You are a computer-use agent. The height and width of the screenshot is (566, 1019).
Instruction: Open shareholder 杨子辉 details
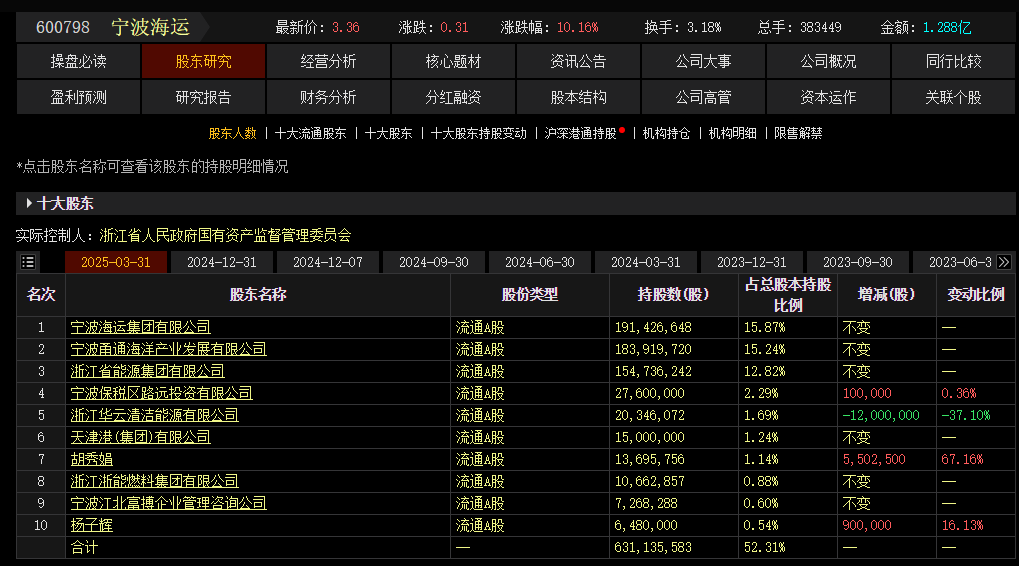[x=92, y=525]
